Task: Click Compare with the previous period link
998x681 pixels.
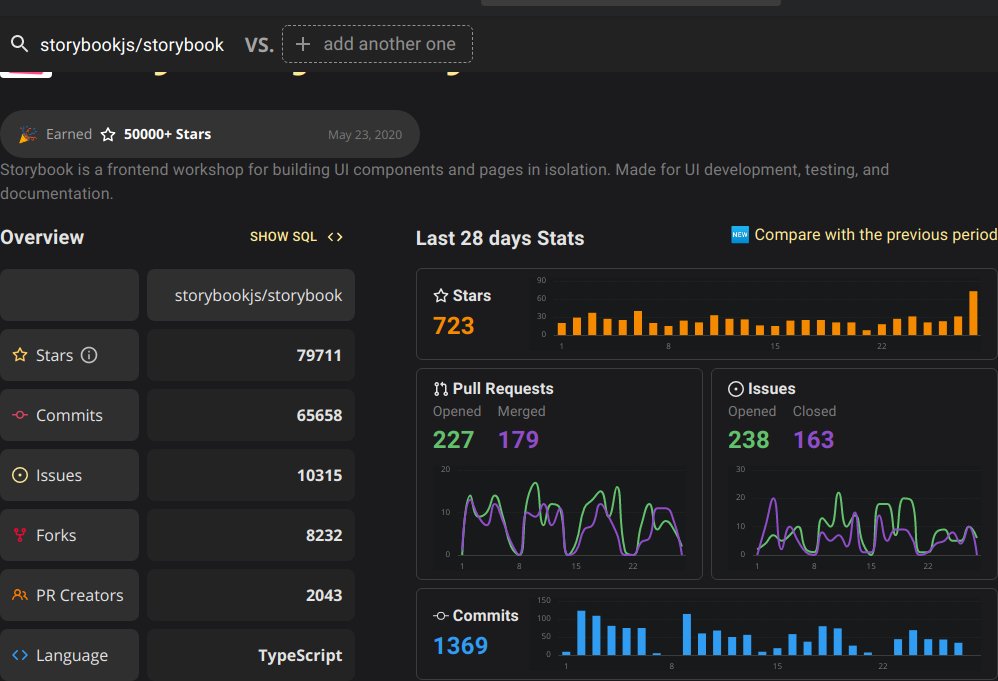Action: [x=875, y=235]
